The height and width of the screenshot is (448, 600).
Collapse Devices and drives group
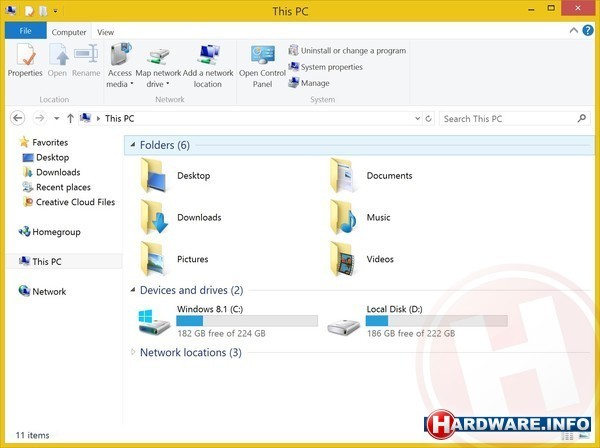(133, 290)
